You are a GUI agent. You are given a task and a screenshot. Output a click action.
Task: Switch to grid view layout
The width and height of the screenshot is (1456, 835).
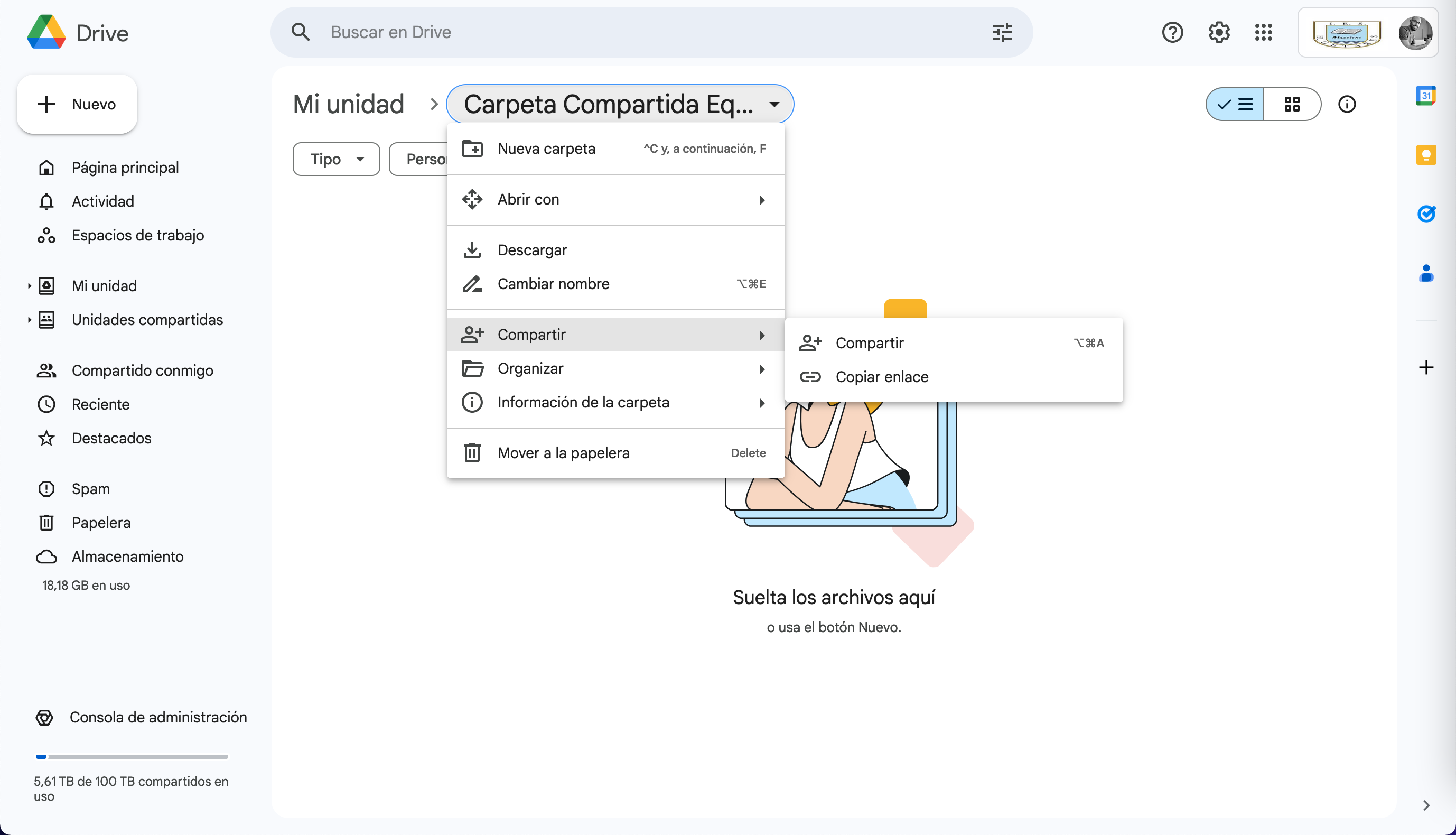(1292, 105)
